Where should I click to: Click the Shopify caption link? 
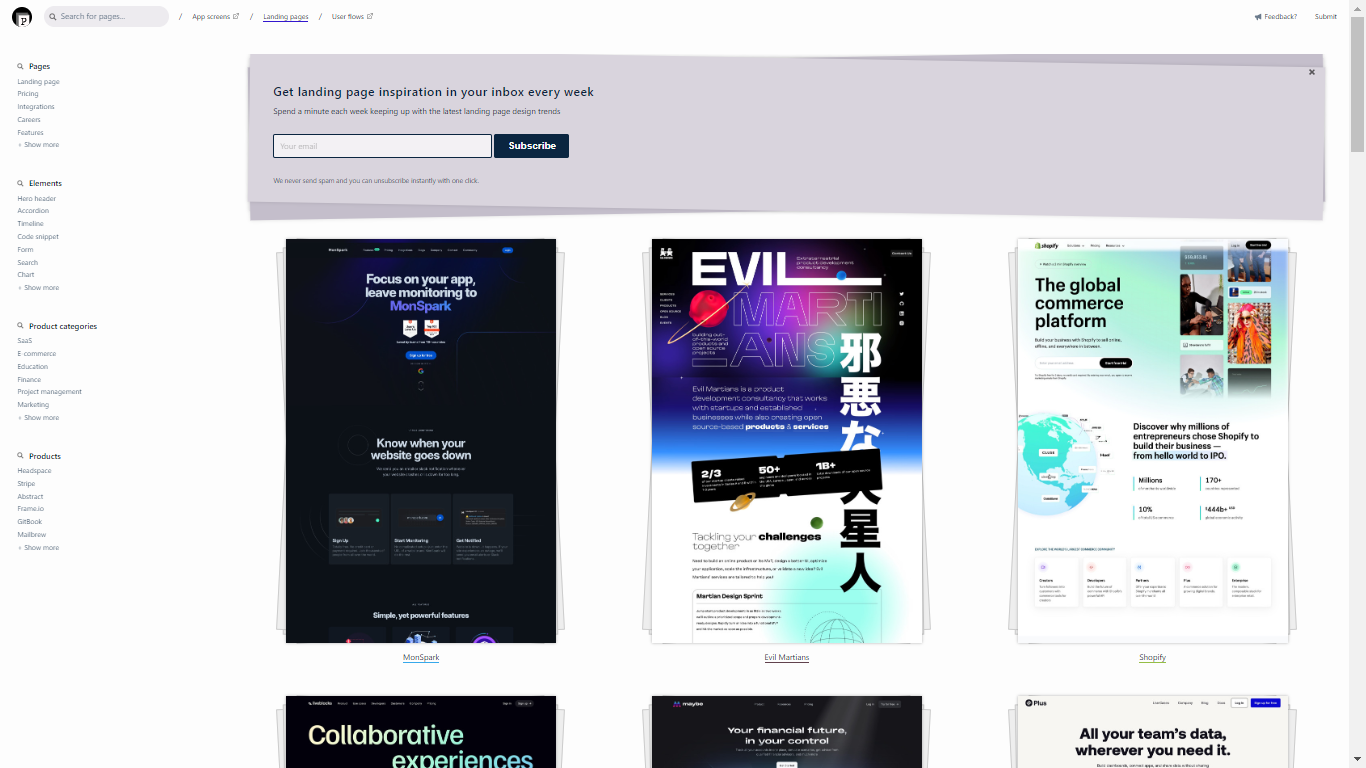pos(1152,658)
